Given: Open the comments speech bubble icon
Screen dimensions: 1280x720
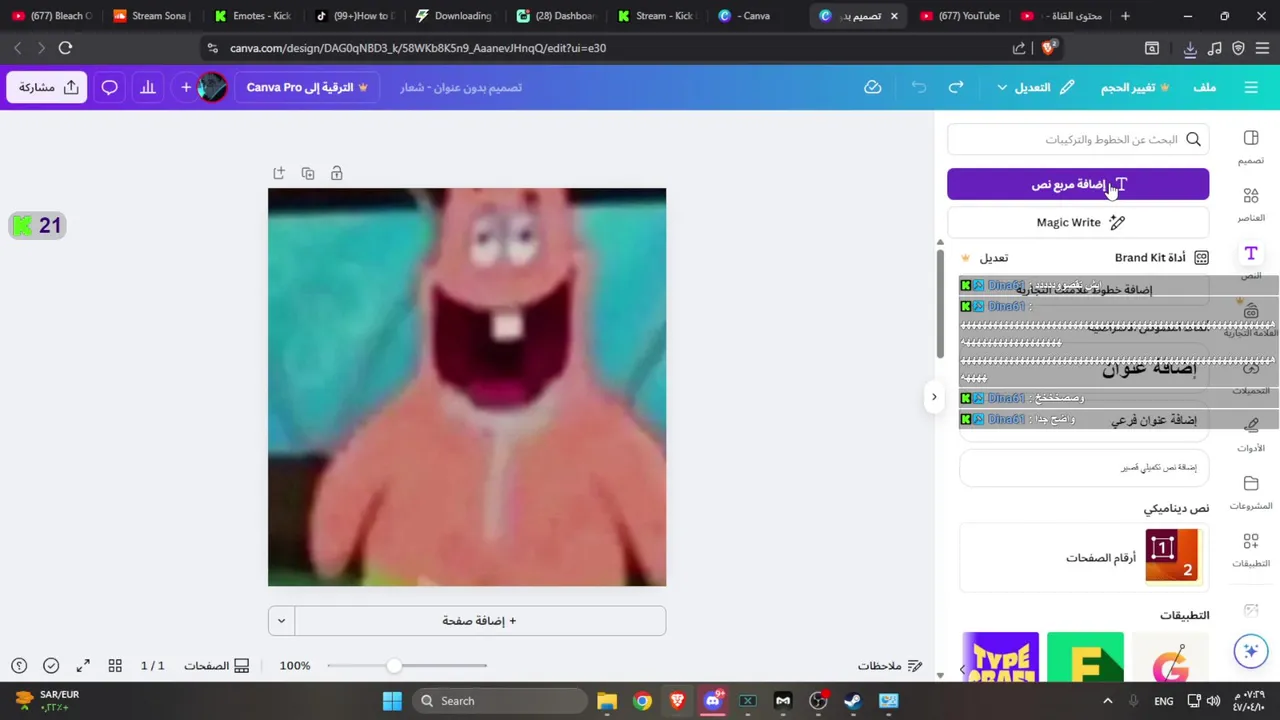Looking at the screenshot, I should (x=110, y=87).
